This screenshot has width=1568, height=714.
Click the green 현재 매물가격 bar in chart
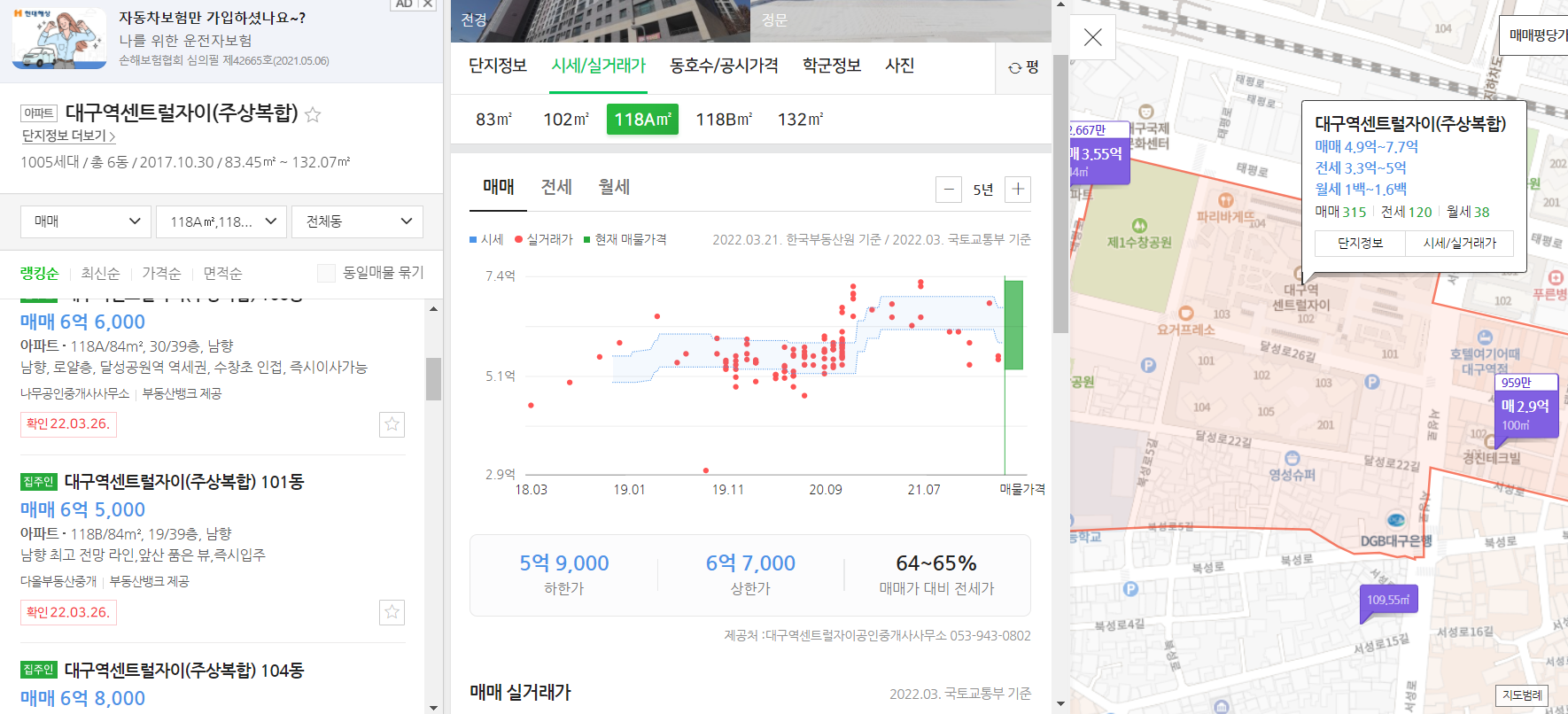(x=1013, y=325)
